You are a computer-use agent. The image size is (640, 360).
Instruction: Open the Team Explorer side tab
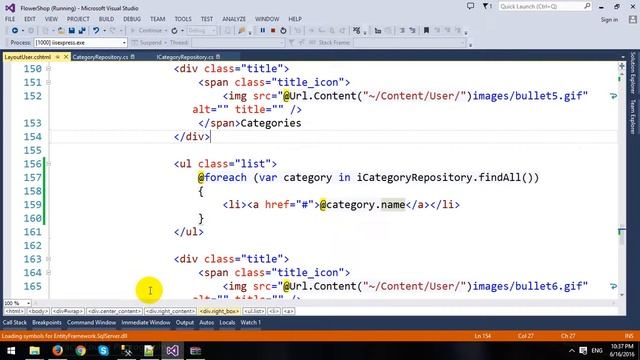[633, 116]
